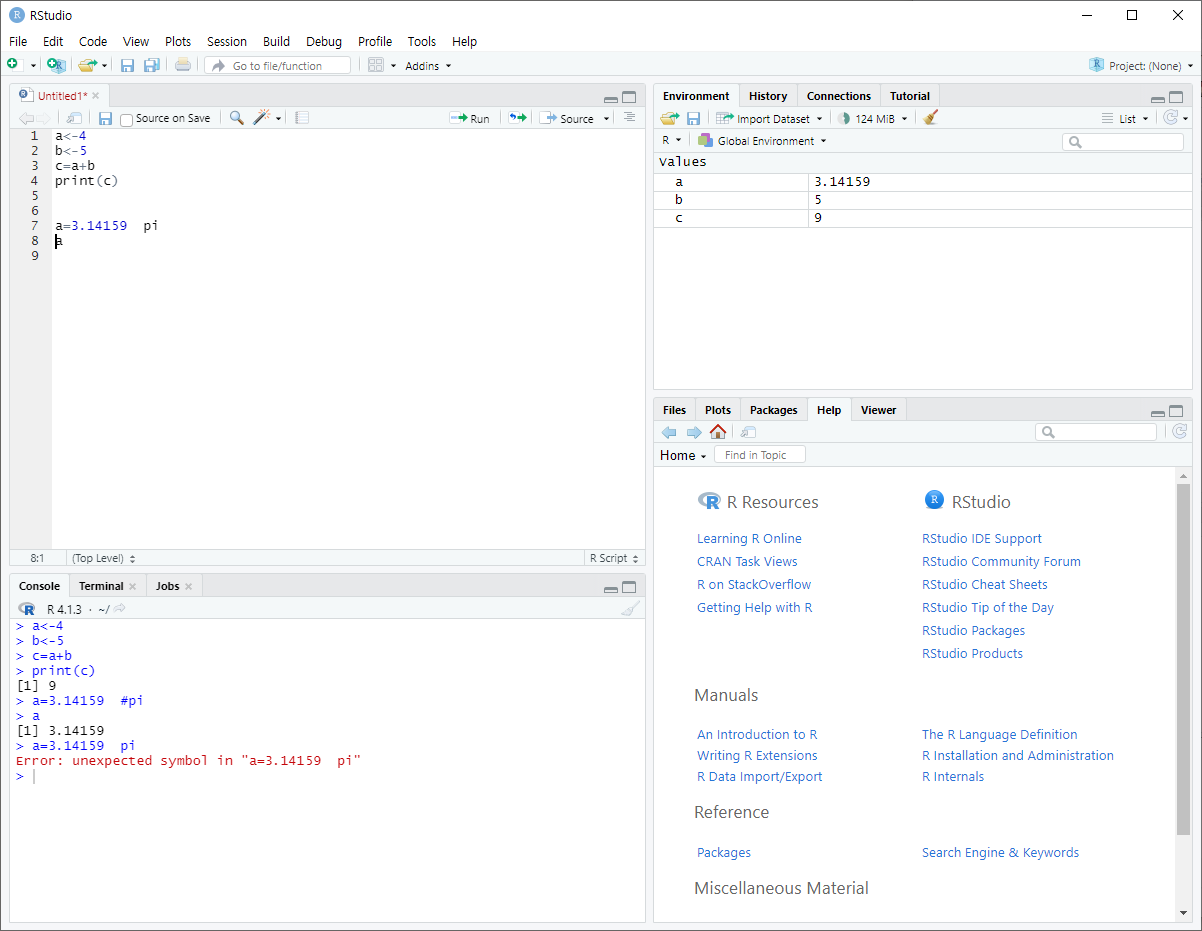Open 124 MiB memory usage dropdown
Image resolution: width=1202 pixels, height=931 pixels.
(872, 118)
